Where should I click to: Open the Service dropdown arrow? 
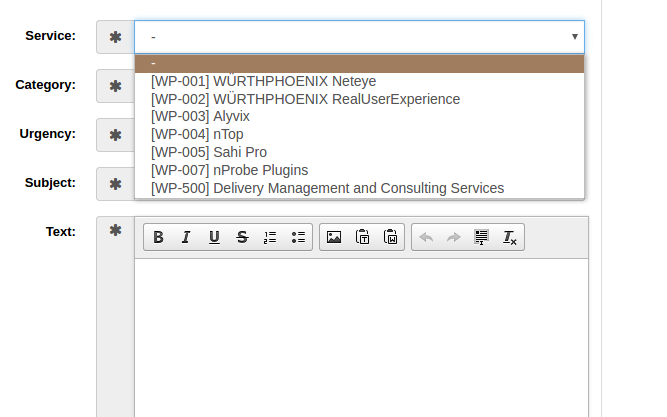(x=575, y=37)
